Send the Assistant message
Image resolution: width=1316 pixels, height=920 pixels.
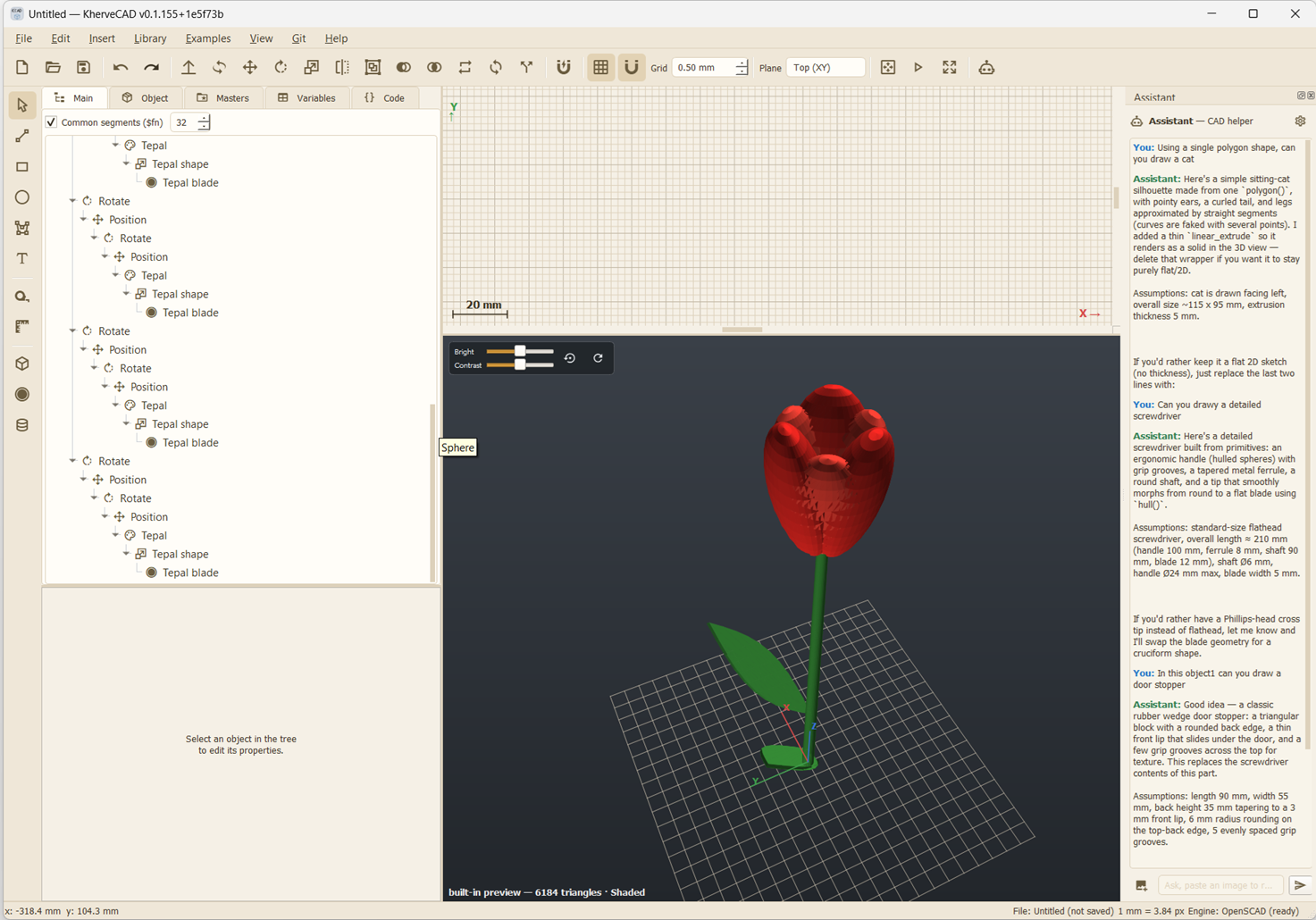pyautogui.click(x=1300, y=885)
